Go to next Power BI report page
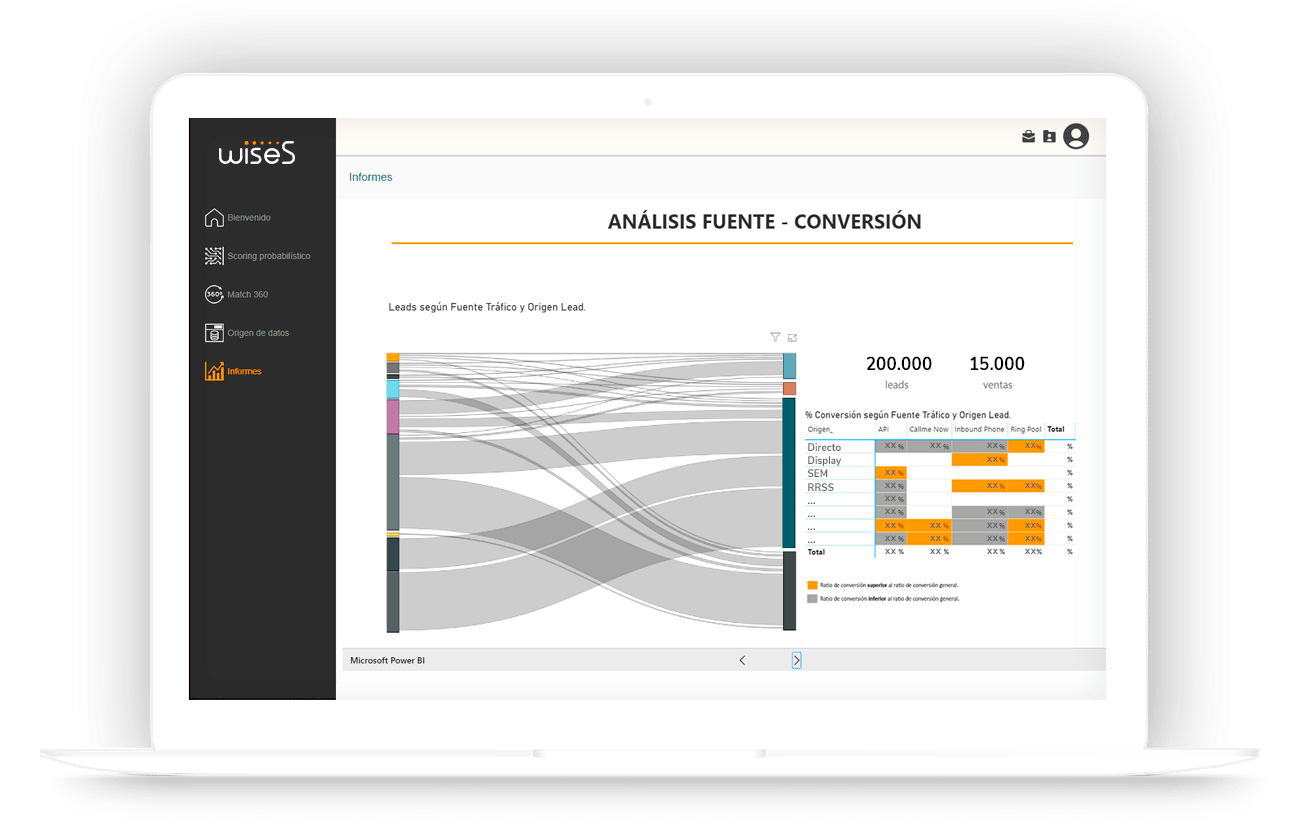 [796, 660]
